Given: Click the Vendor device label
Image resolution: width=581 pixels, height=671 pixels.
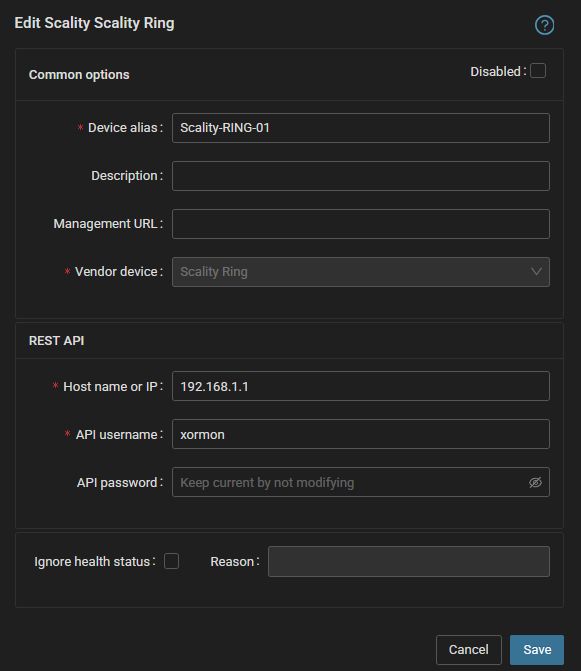Looking at the screenshot, I should click(116, 272).
